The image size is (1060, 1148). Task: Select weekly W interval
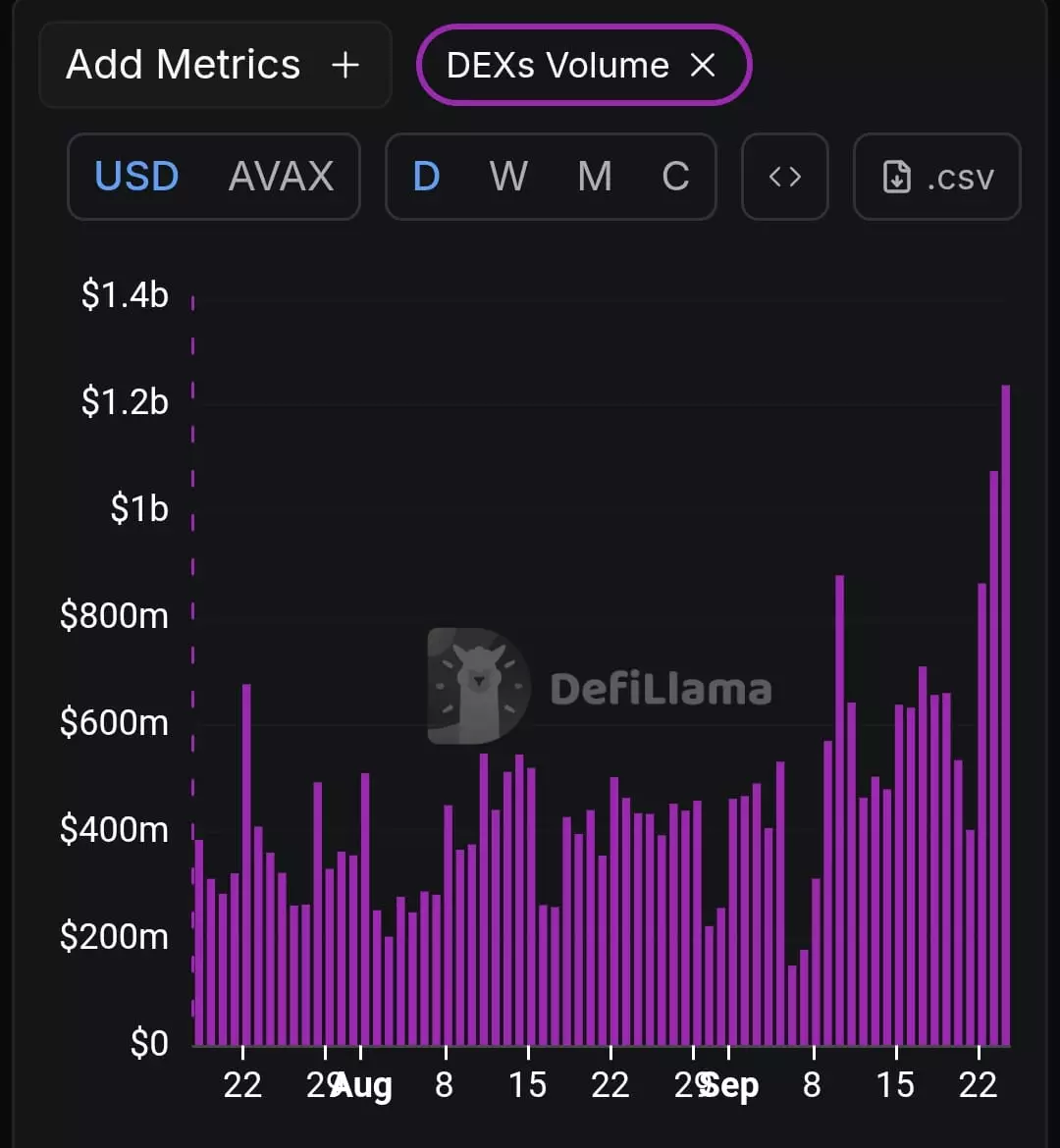click(508, 177)
